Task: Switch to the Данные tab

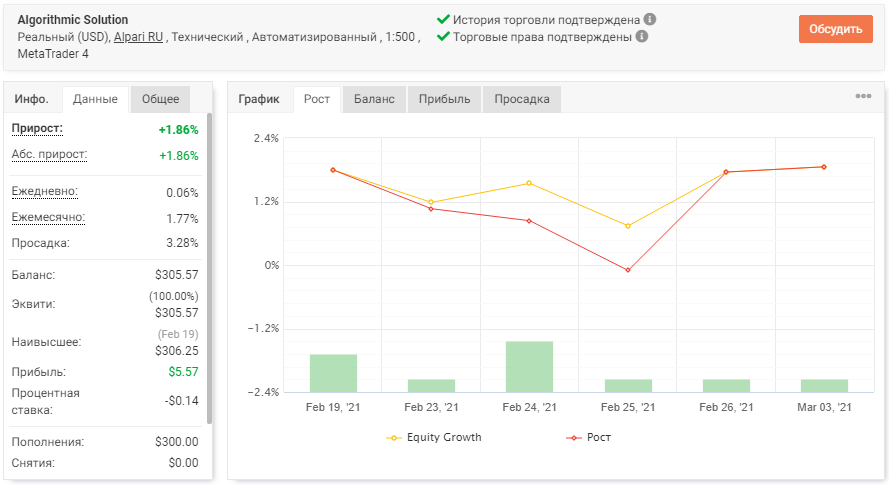Action: click(x=95, y=99)
